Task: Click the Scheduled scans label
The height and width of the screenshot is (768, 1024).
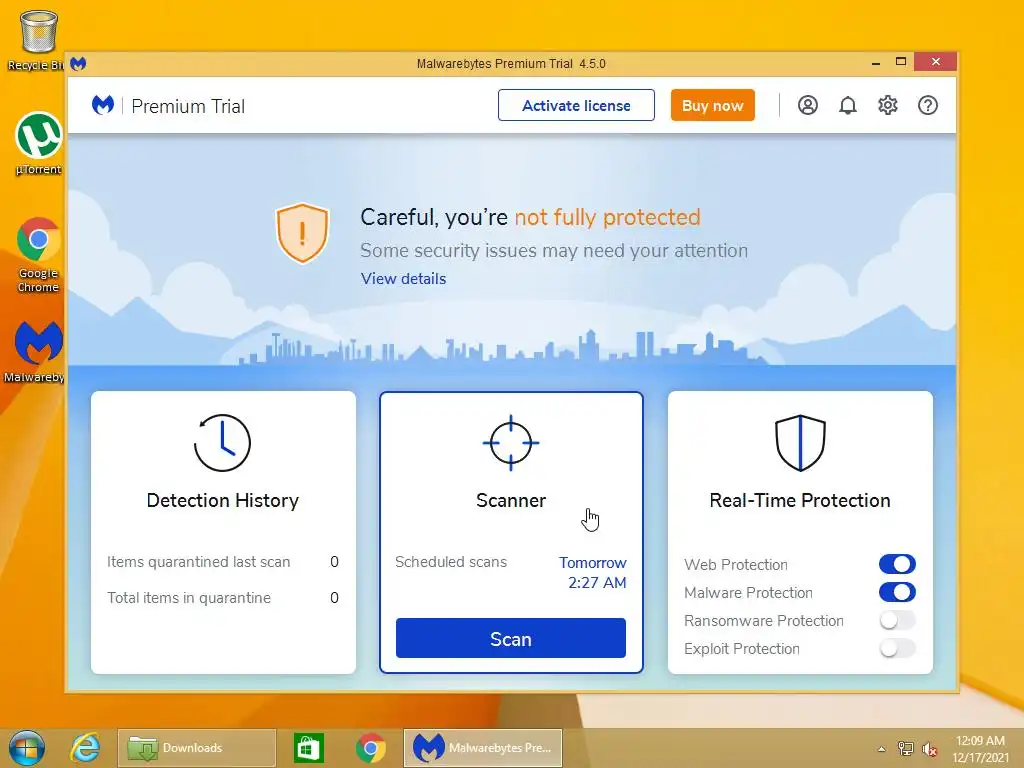Action: [x=451, y=562]
